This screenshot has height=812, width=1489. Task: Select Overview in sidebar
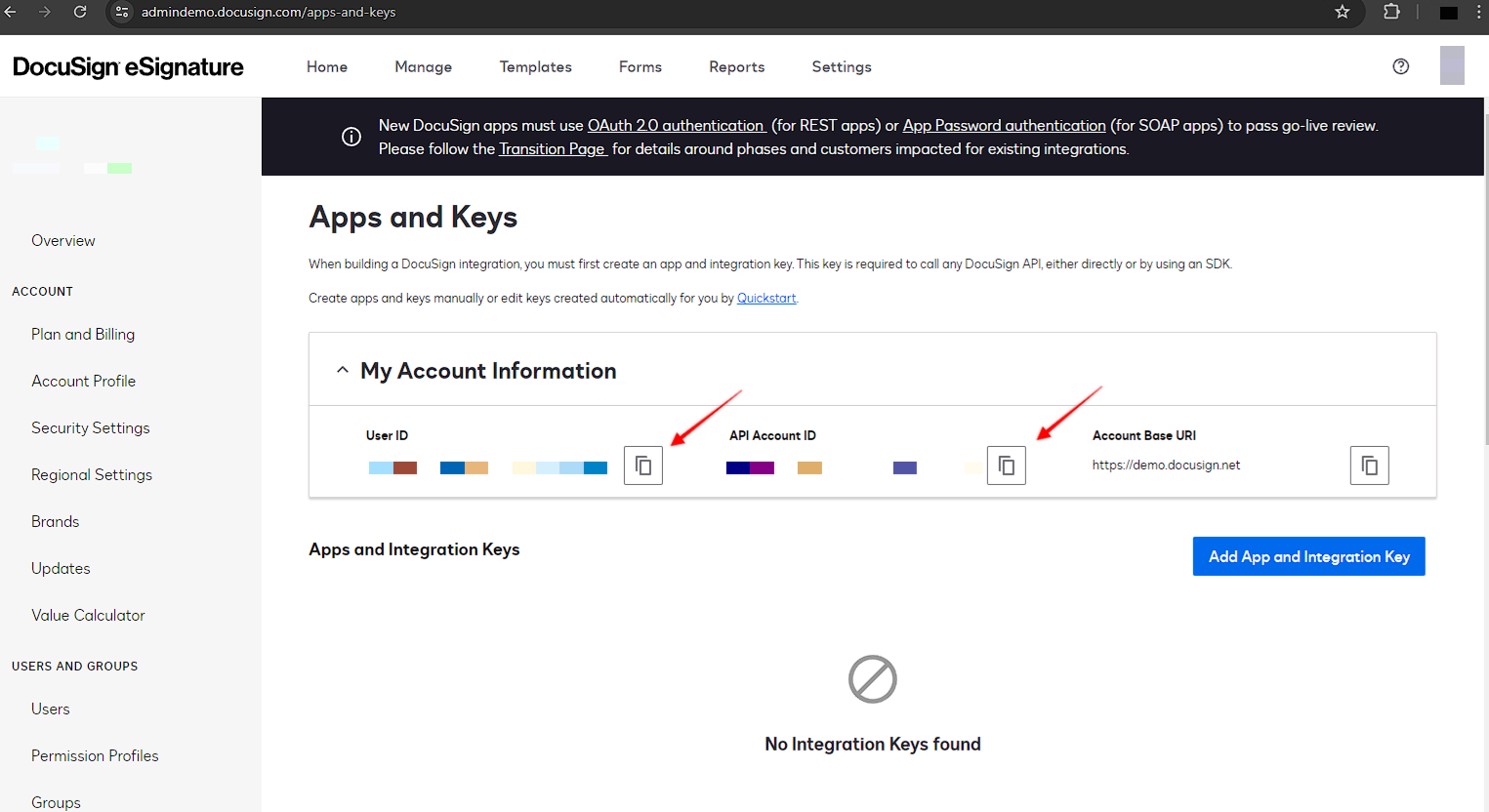click(x=63, y=240)
